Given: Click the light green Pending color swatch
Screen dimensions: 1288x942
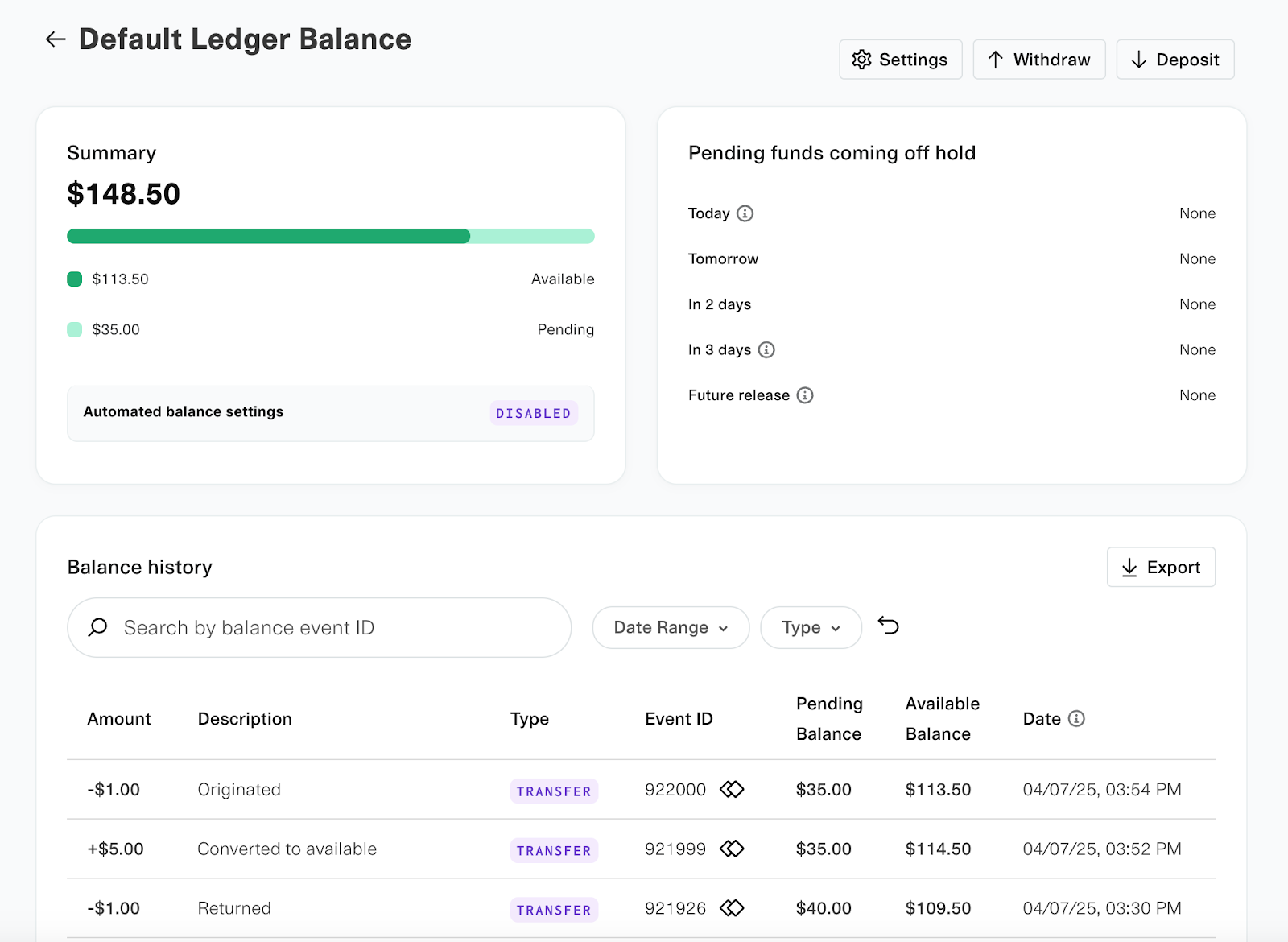Looking at the screenshot, I should 75,329.
